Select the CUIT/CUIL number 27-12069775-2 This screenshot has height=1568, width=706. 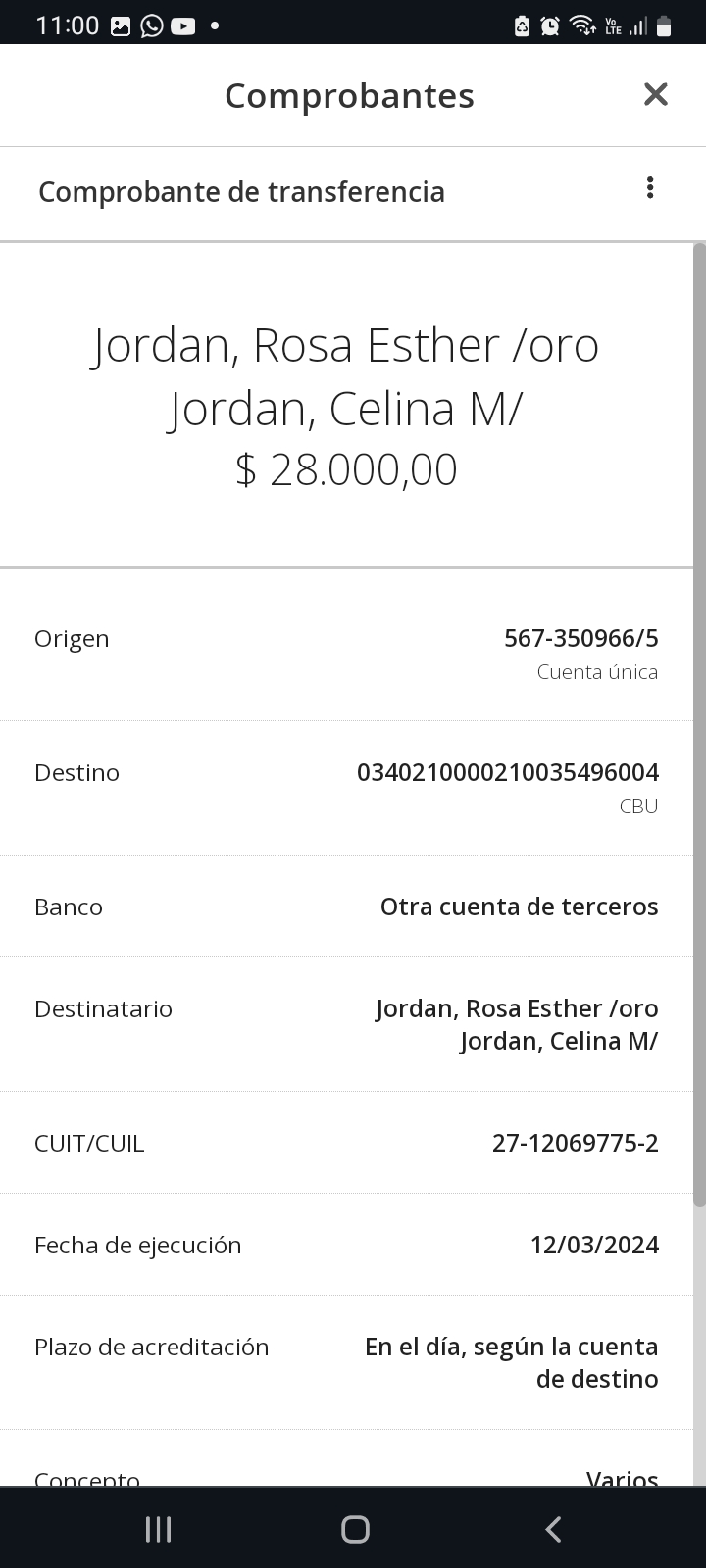[575, 1143]
